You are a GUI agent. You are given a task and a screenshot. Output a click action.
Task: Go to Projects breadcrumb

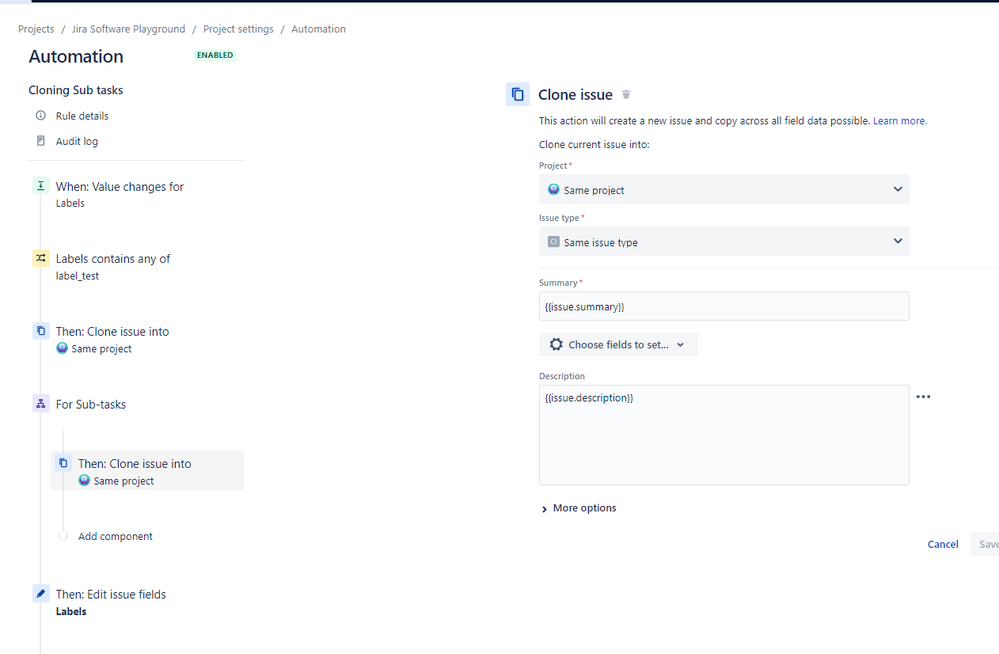pyautogui.click(x=36, y=29)
